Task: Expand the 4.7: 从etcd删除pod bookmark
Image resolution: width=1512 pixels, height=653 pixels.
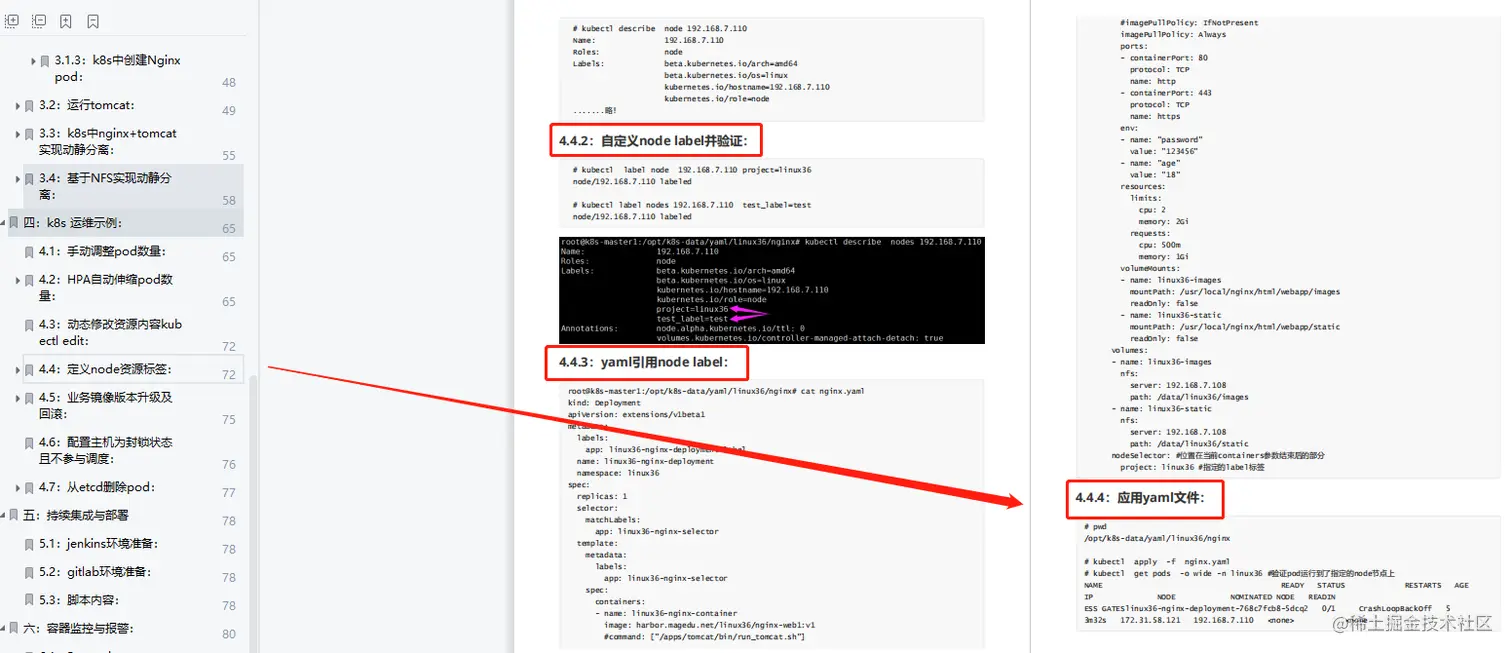Action: 18,488
